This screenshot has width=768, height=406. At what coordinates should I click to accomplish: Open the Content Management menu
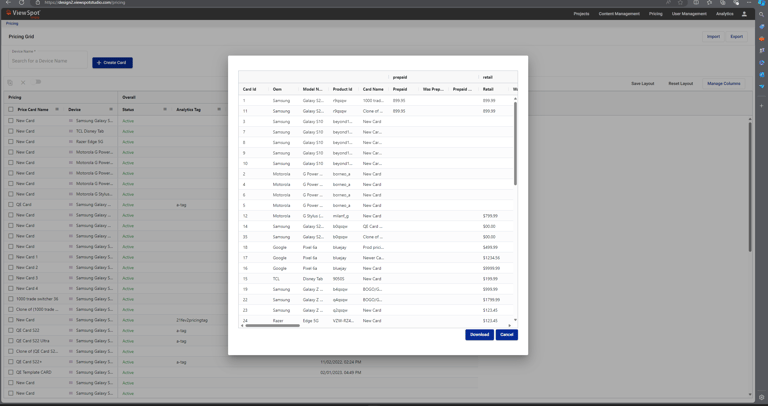(x=619, y=14)
